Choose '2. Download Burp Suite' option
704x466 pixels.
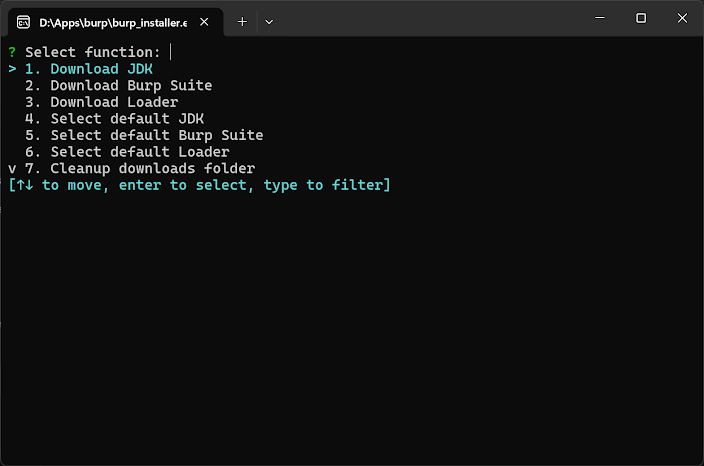coord(119,85)
